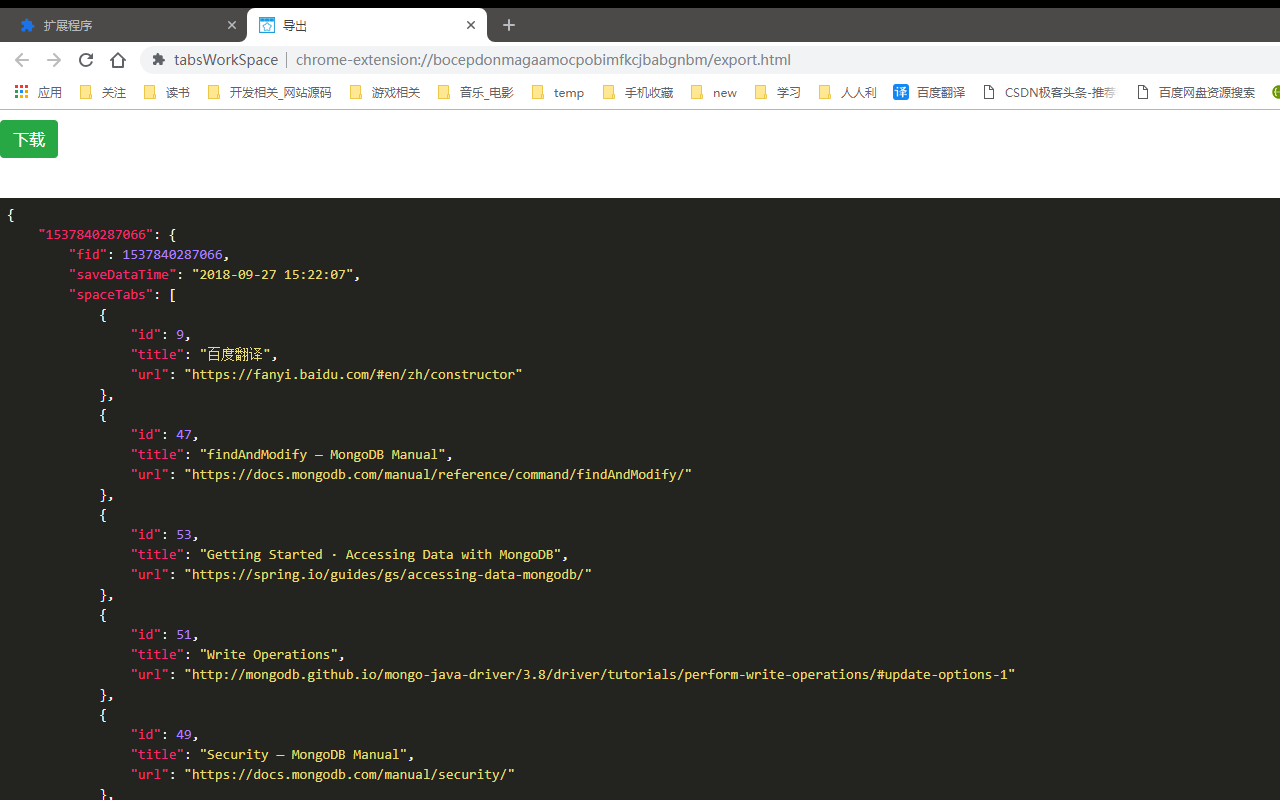Go forward to next page

tap(54, 60)
